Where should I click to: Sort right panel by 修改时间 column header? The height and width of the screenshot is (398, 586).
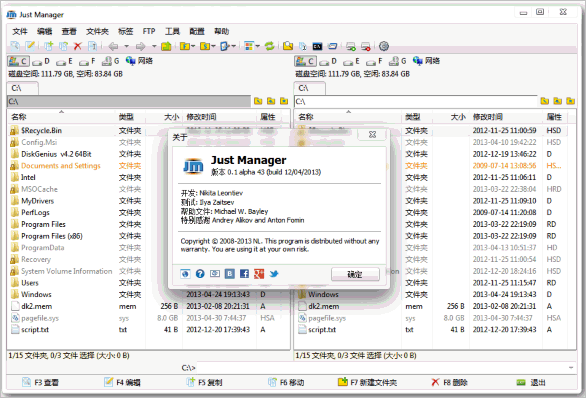[506, 117]
